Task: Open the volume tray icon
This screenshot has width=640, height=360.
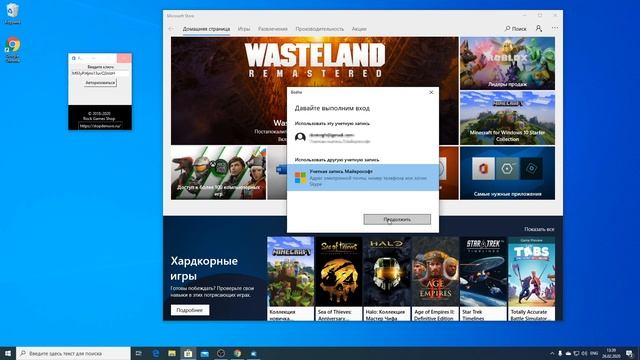Action: click(584, 353)
